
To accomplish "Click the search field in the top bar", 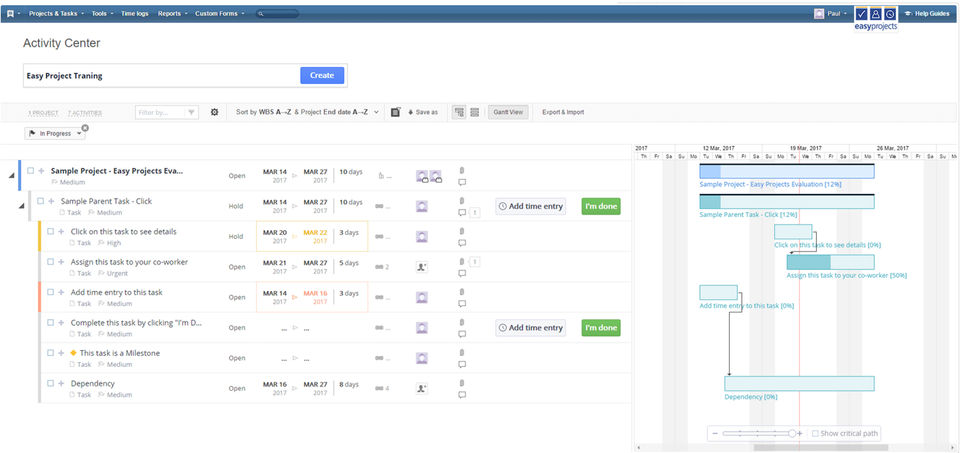I will coord(278,13).
